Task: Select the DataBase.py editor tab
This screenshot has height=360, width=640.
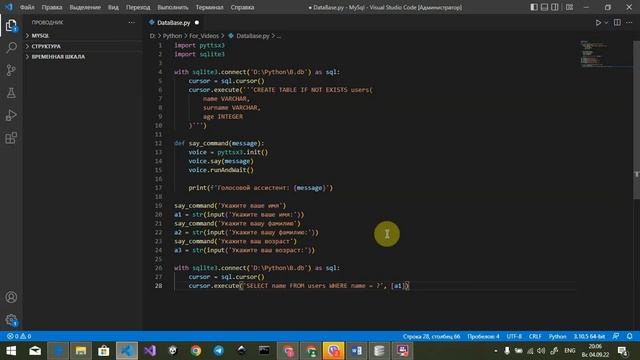Action: 173,23
